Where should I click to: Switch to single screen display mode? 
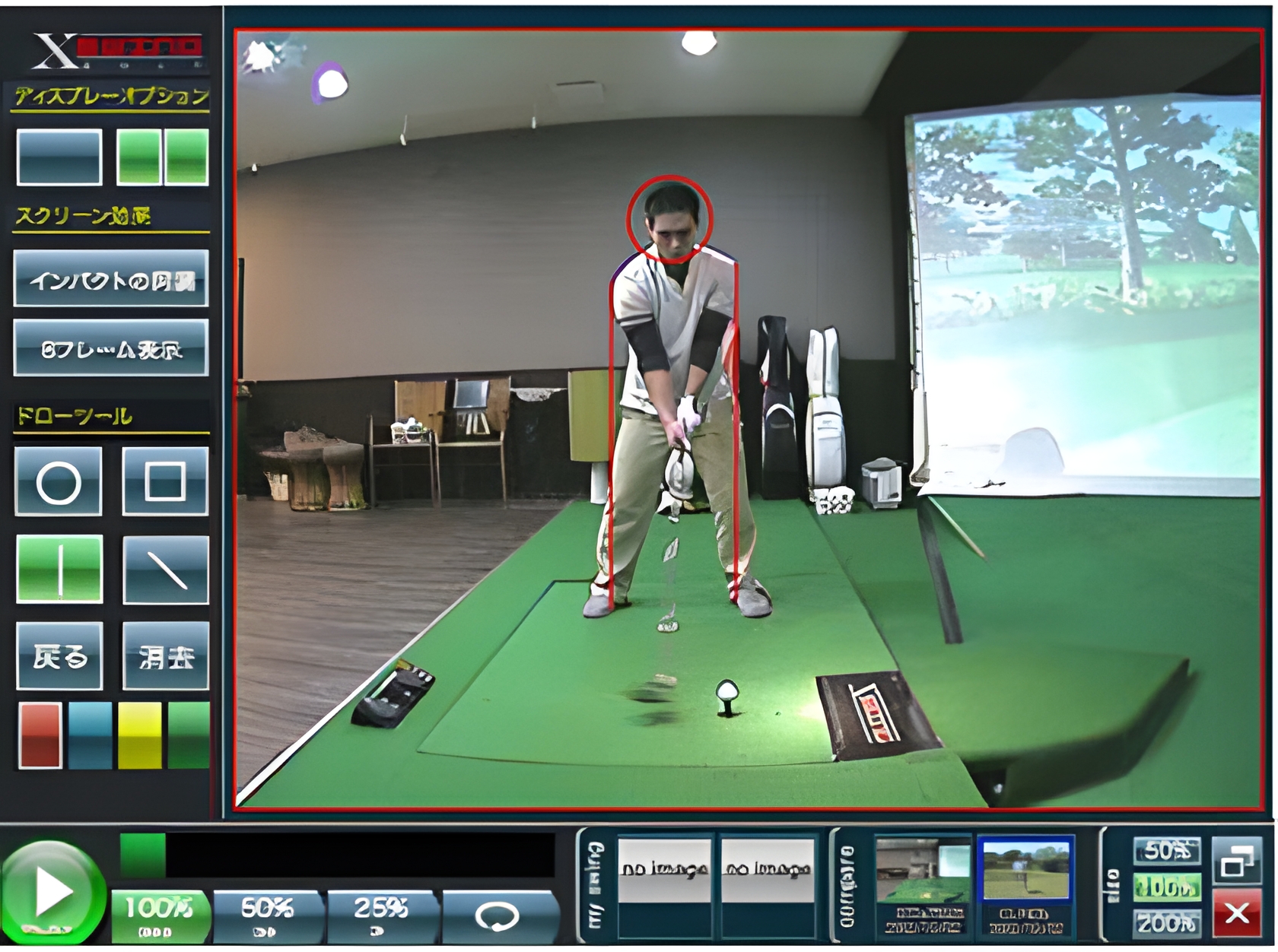(x=59, y=157)
